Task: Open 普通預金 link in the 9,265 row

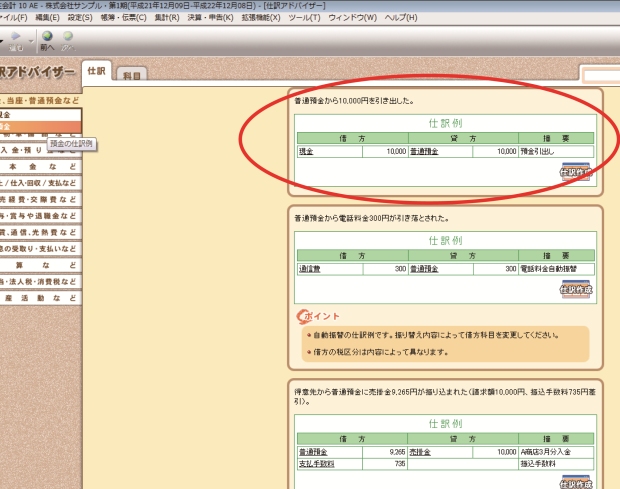Action: (x=313, y=452)
